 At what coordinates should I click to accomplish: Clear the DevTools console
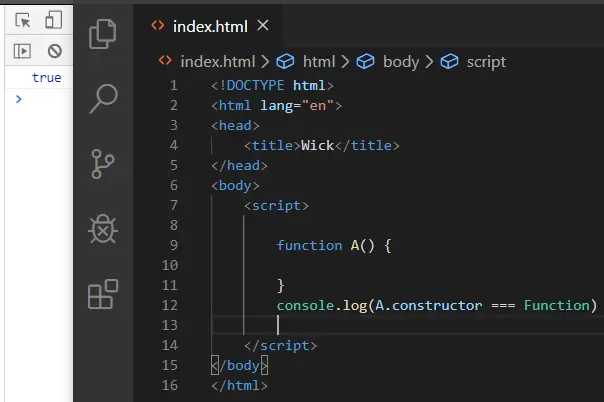coord(54,51)
